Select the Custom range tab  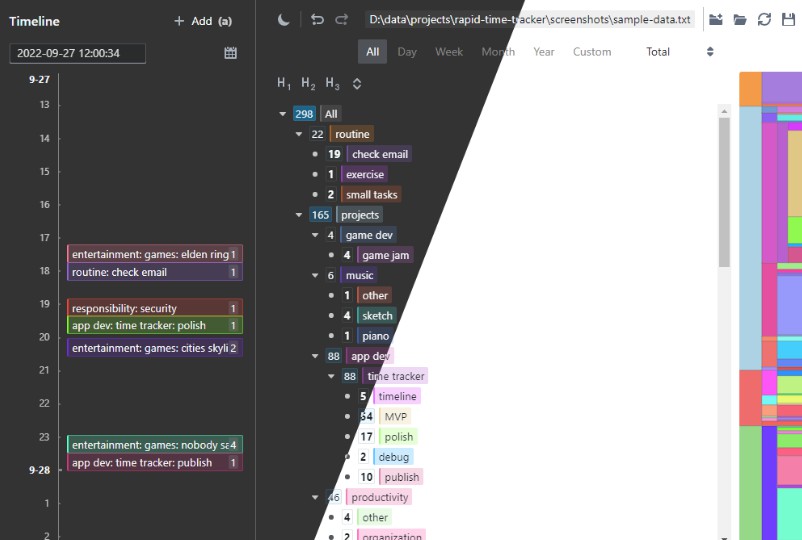coord(592,52)
